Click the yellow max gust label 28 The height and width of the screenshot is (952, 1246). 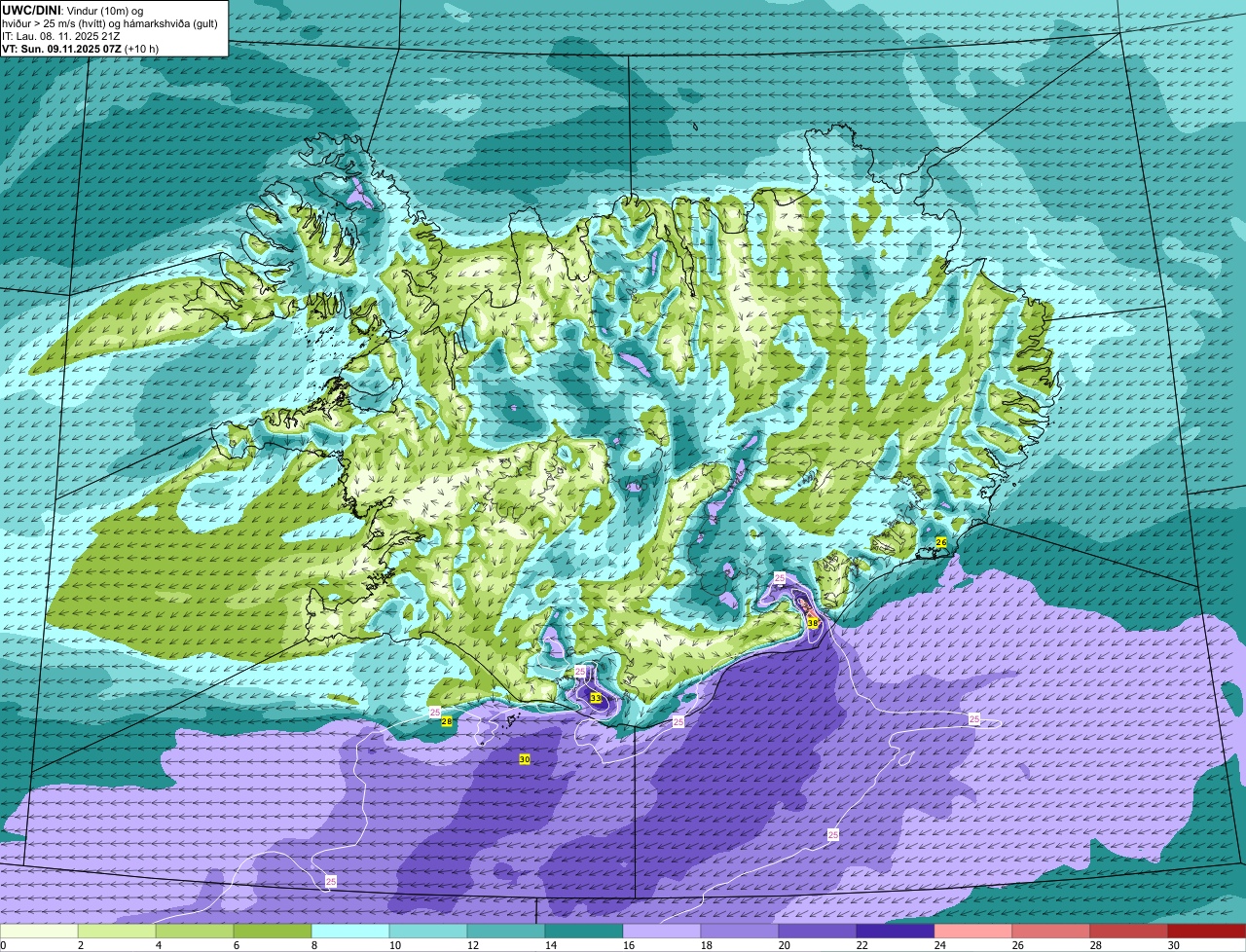pyautogui.click(x=447, y=721)
